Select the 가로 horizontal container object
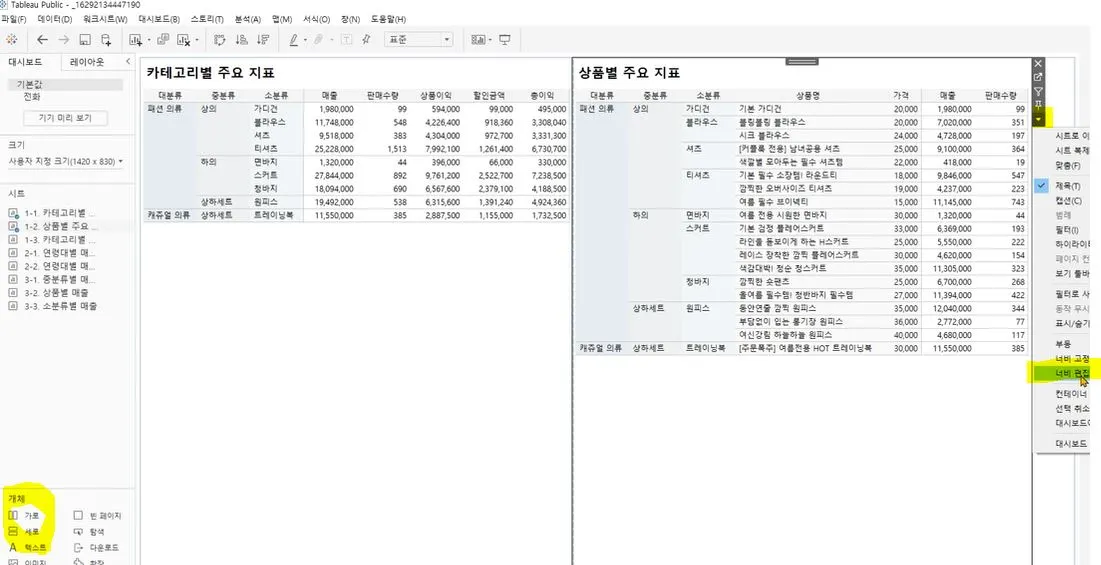The image size is (1101, 565). click(24, 515)
